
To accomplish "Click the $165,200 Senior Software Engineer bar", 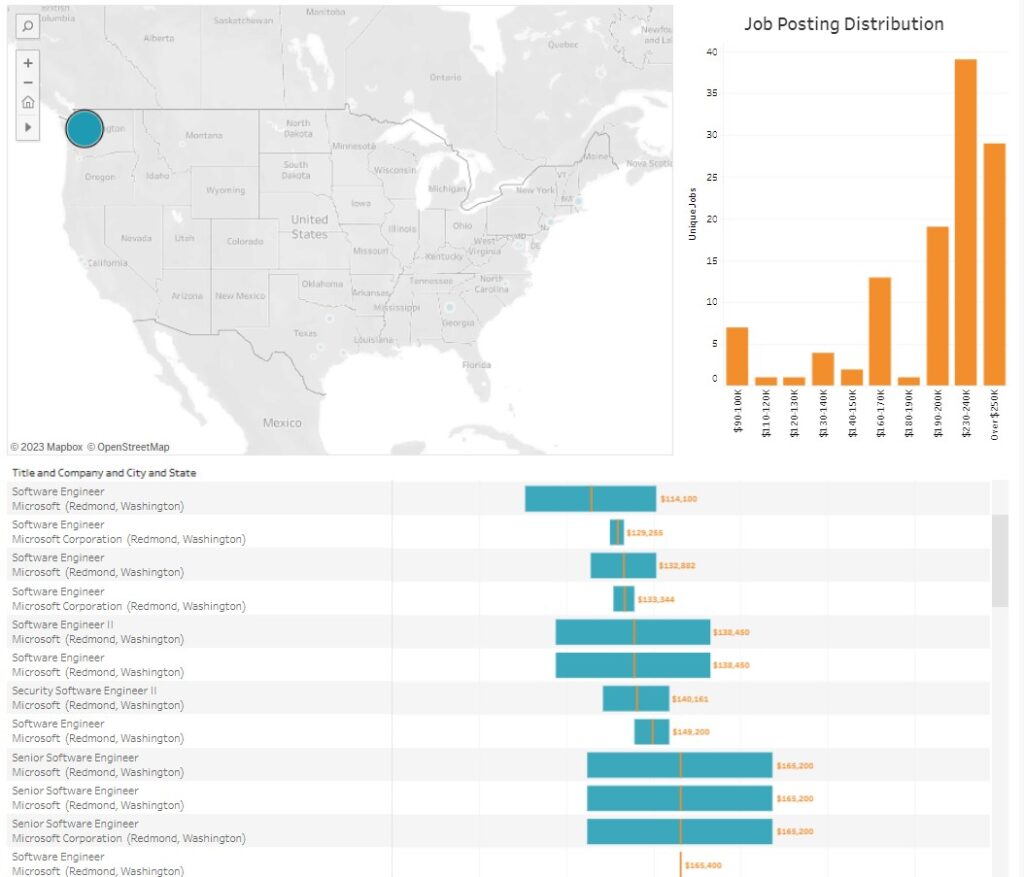I will (x=680, y=764).
